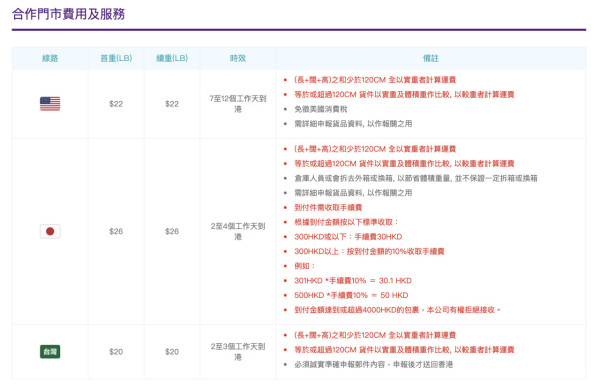The width and height of the screenshot is (600, 390).
Task: Select the 2至4個工作天到港 cell
Action: pyautogui.click(x=238, y=231)
